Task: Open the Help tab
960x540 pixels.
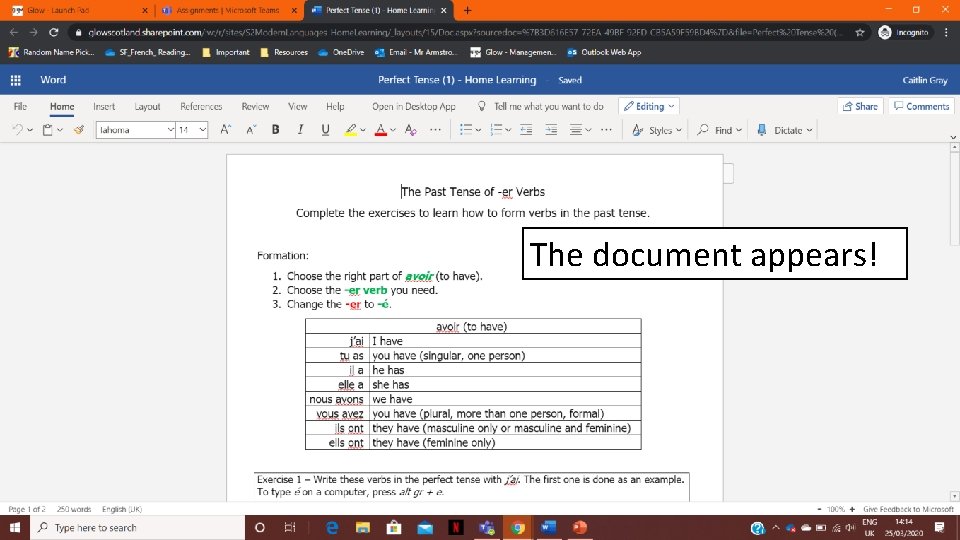Action: coord(335,107)
